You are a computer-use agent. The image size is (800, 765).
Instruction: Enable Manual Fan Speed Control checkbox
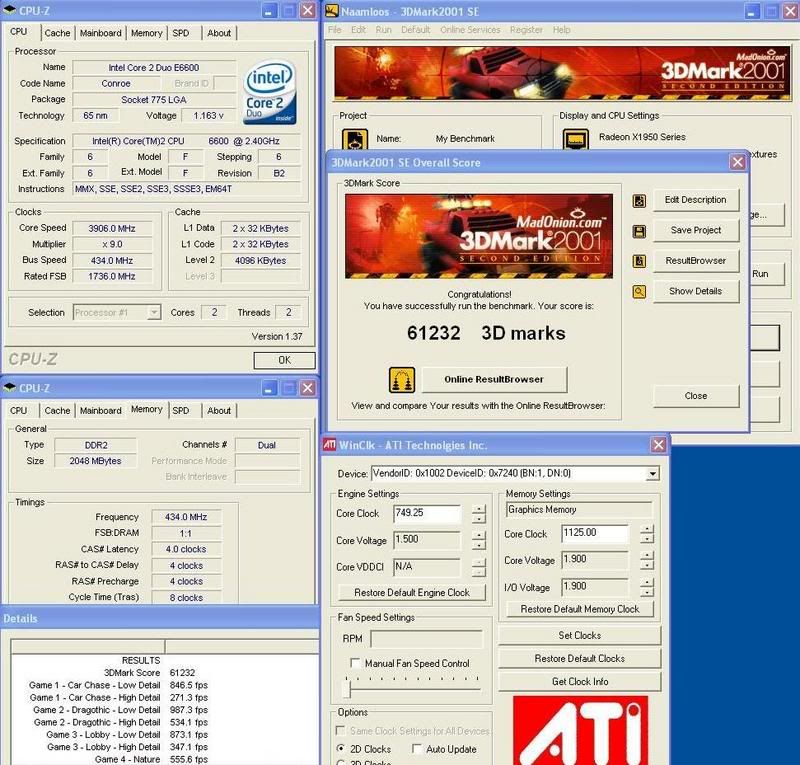pos(355,662)
